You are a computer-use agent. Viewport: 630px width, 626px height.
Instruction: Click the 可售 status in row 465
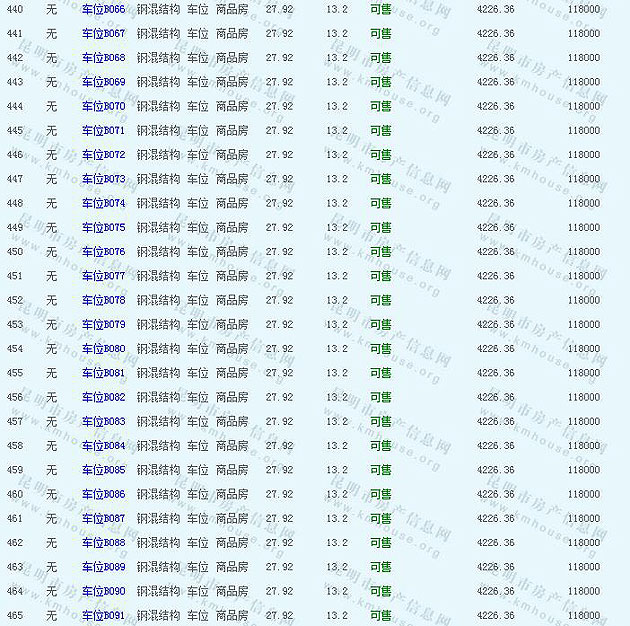click(380, 616)
